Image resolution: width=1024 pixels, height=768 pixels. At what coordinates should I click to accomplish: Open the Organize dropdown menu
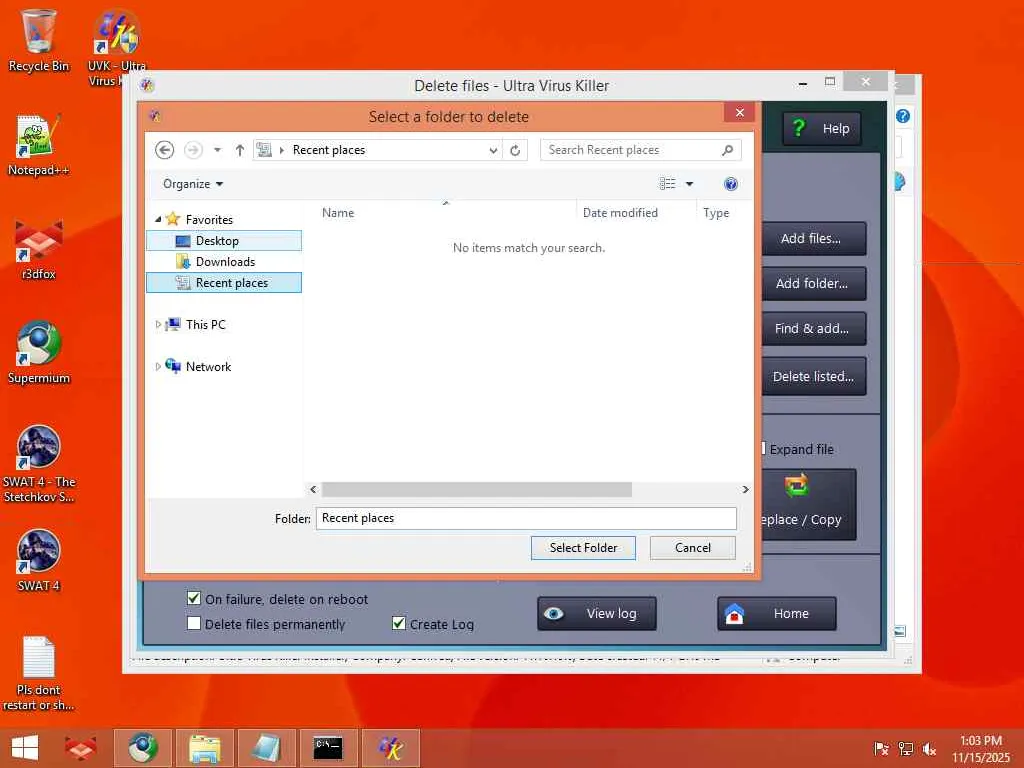193,184
